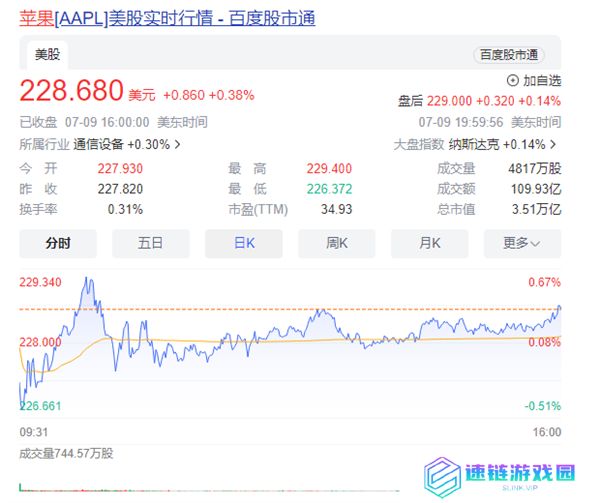Image resolution: width=600 pixels, height=503 pixels.
Task: Switch to the 五日 chart tab
Action: pyautogui.click(x=151, y=243)
